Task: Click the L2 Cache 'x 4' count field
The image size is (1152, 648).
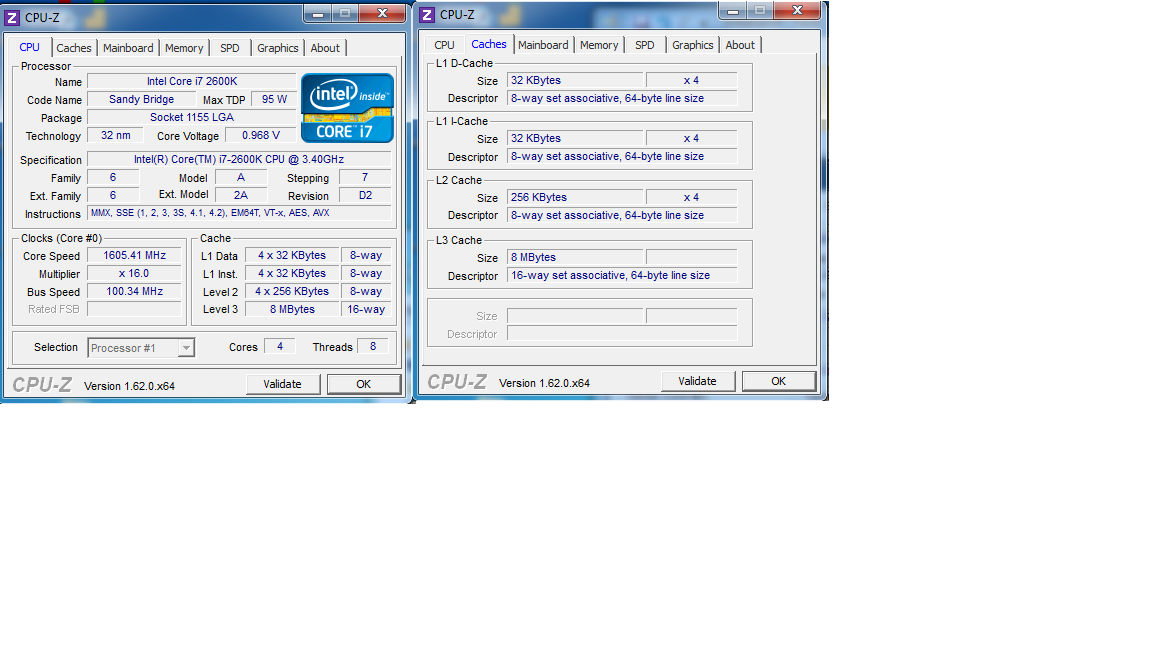Action: click(691, 198)
